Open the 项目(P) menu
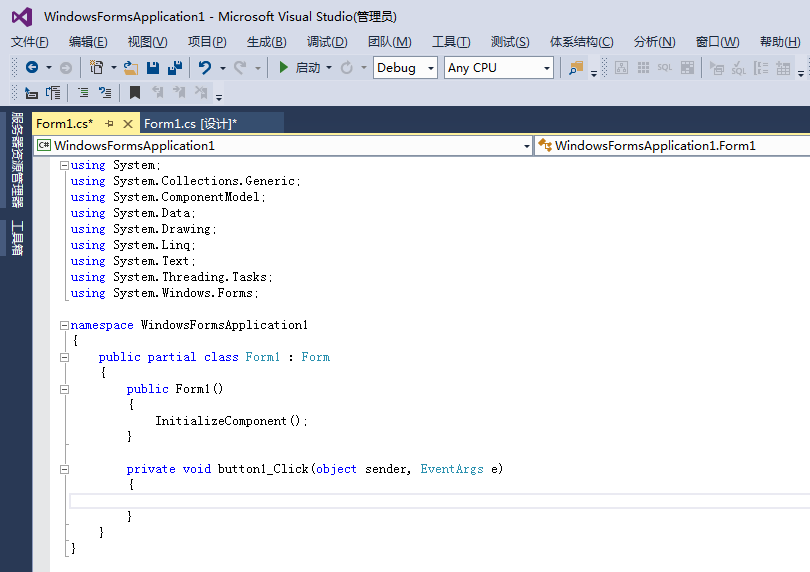This screenshot has height=572, width=810. [207, 42]
